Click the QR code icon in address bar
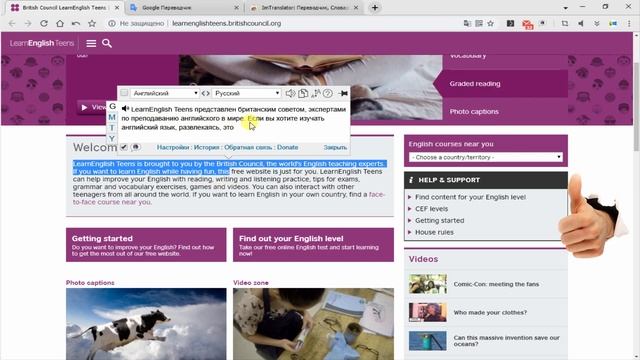The height and width of the screenshot is (360, 640). click(x=479, y=24)
